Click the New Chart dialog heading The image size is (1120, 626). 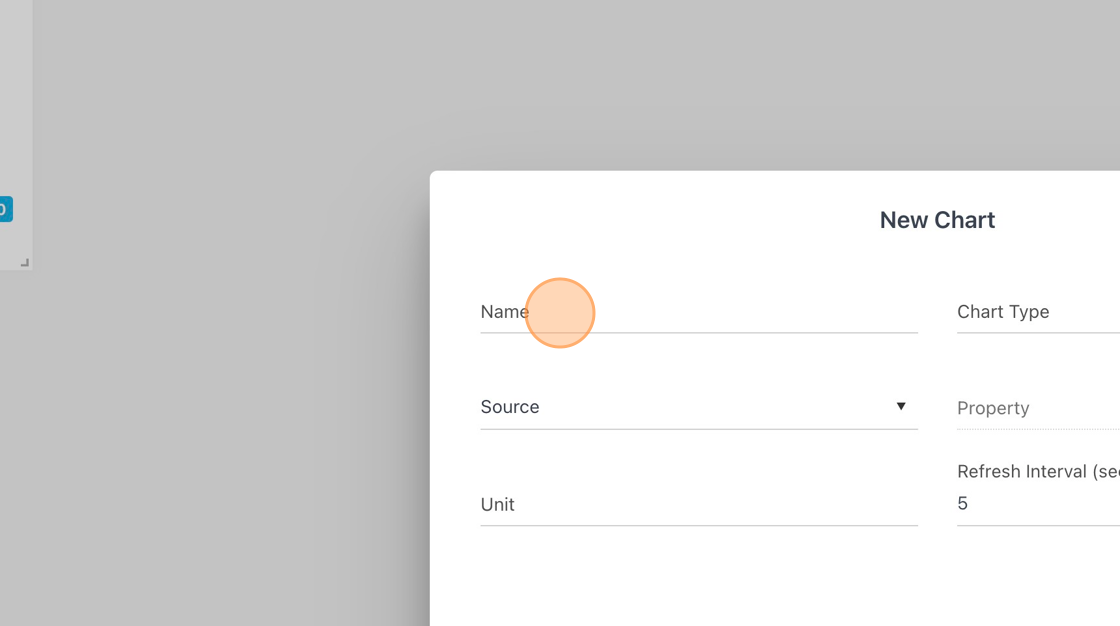[x=937, y=220]
